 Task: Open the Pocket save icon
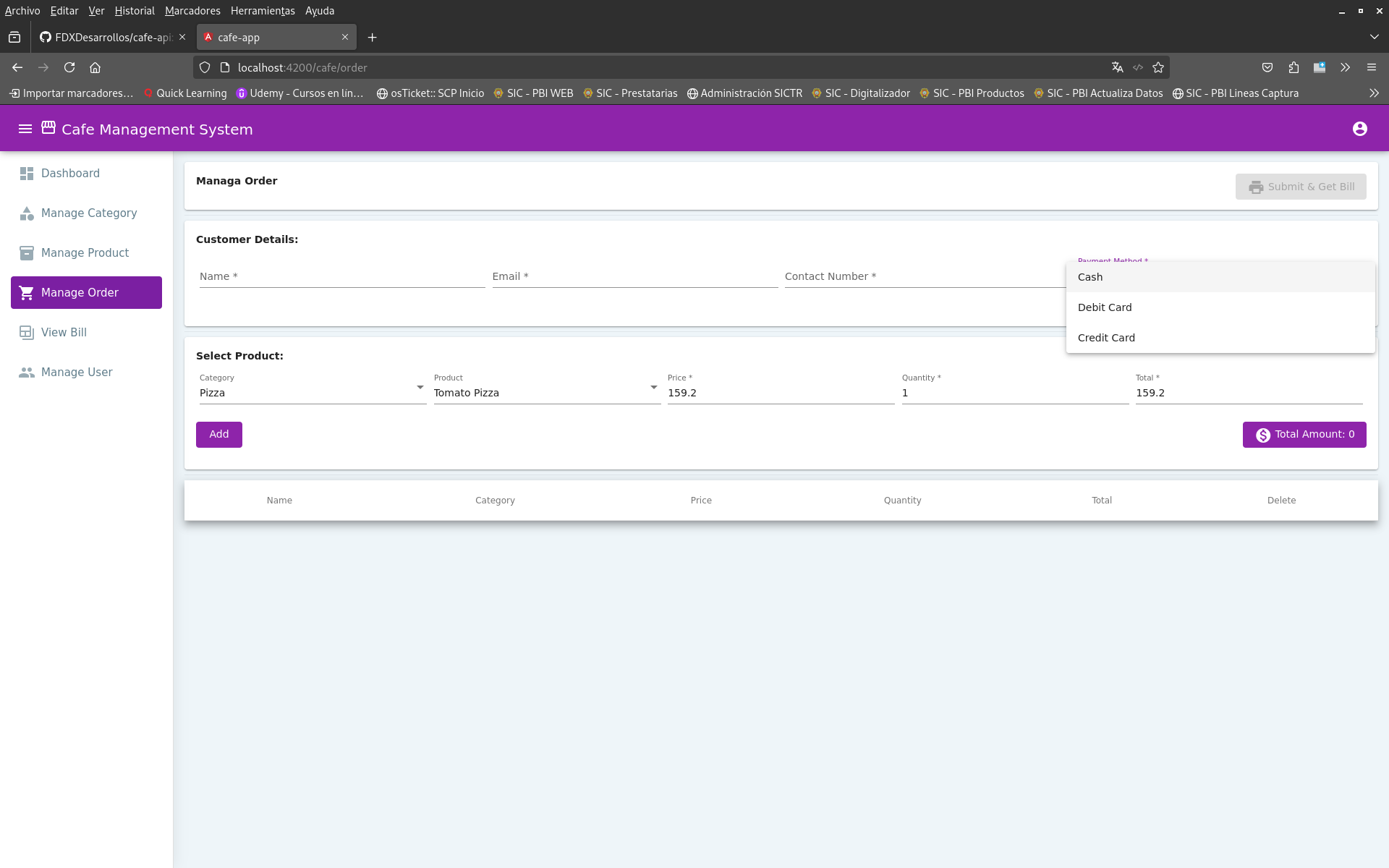(1267, 67)
